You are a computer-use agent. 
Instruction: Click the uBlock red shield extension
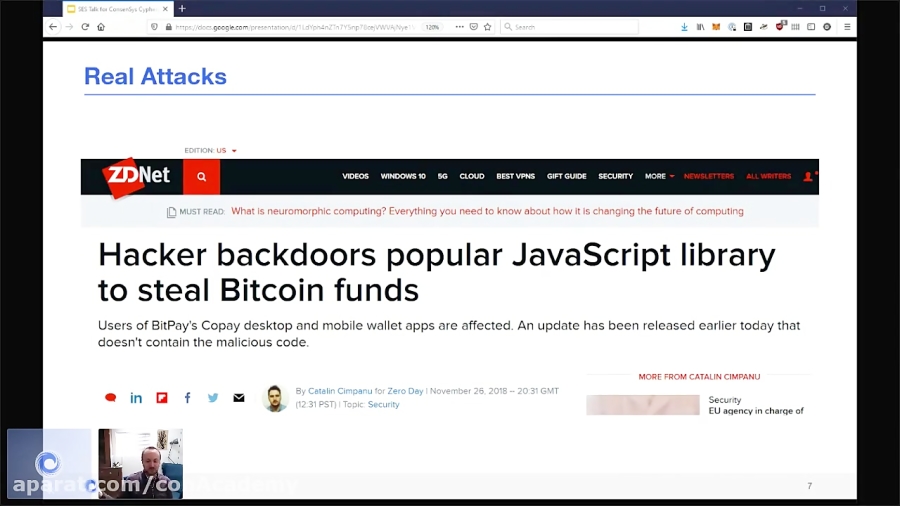(779, 26)
